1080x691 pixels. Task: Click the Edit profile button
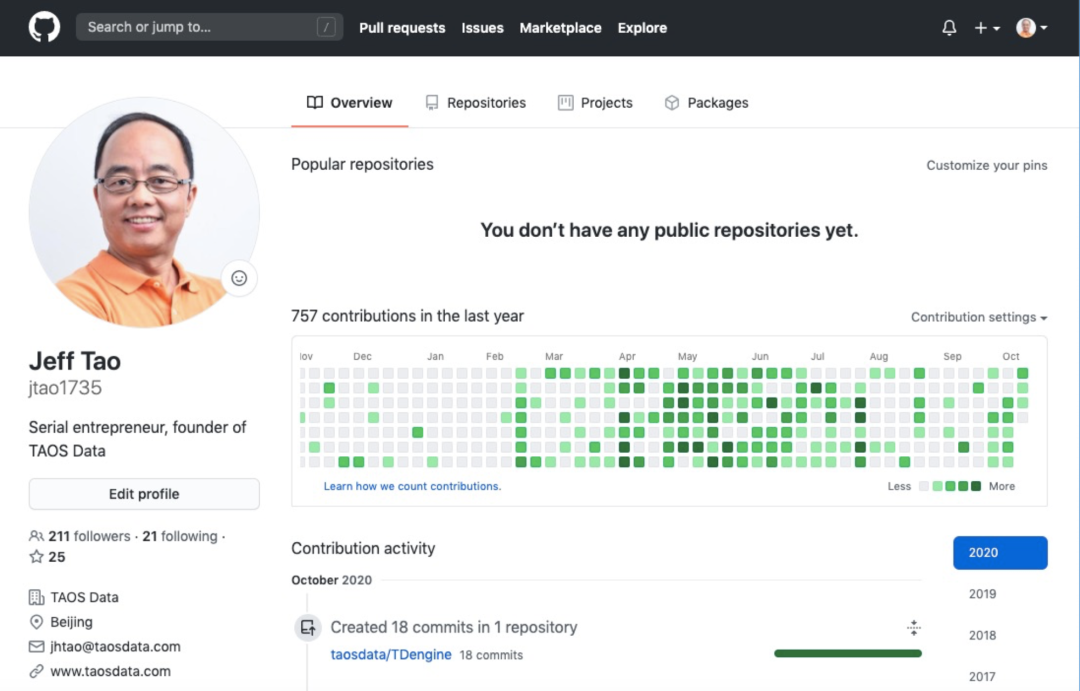tap(144, 494)
